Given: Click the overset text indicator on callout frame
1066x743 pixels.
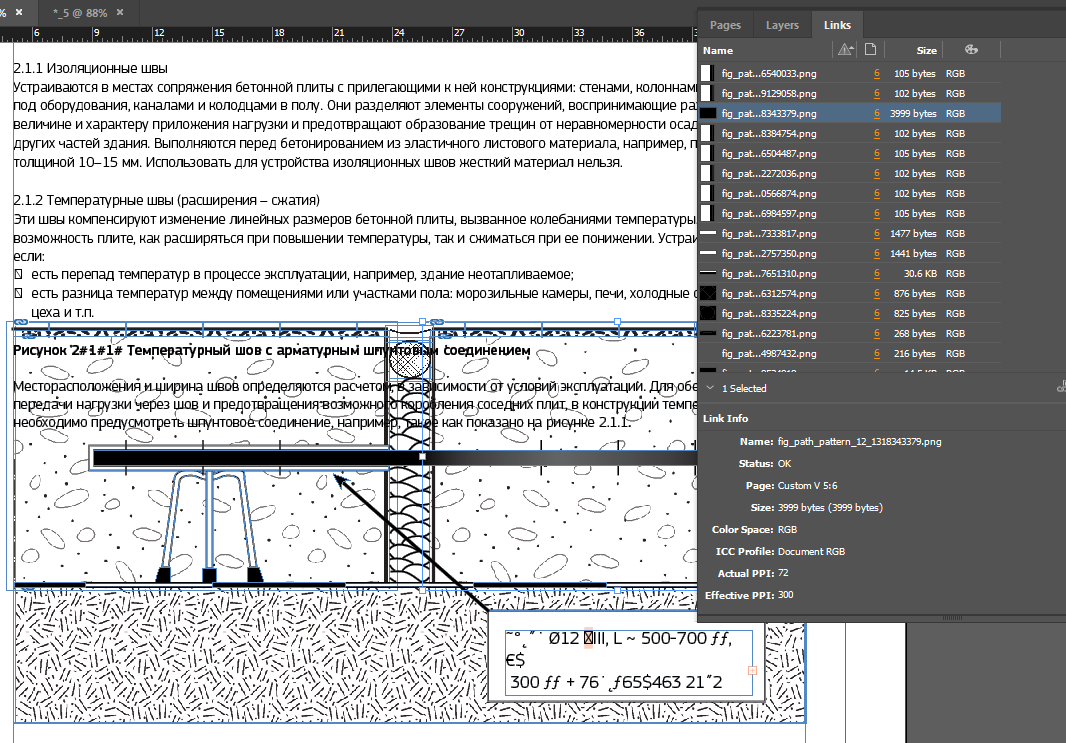Looking at the screenshot, I should tap(752, 671).
